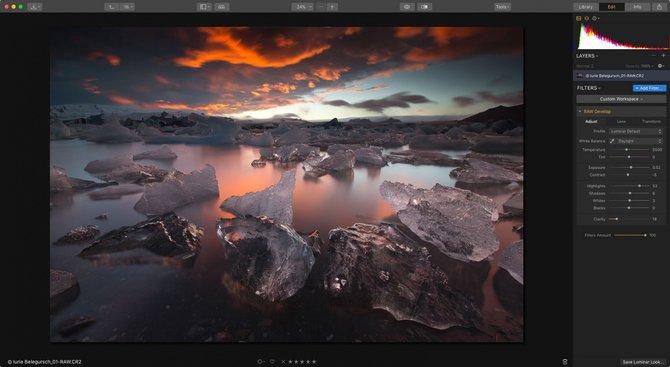The image size is (670, 367).
Task: Click the Add Filter button
Action: [x=649, y=88]
